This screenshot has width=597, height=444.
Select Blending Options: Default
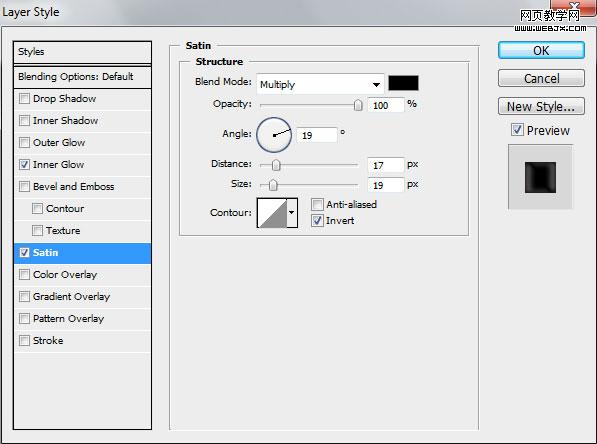[82, 77]
